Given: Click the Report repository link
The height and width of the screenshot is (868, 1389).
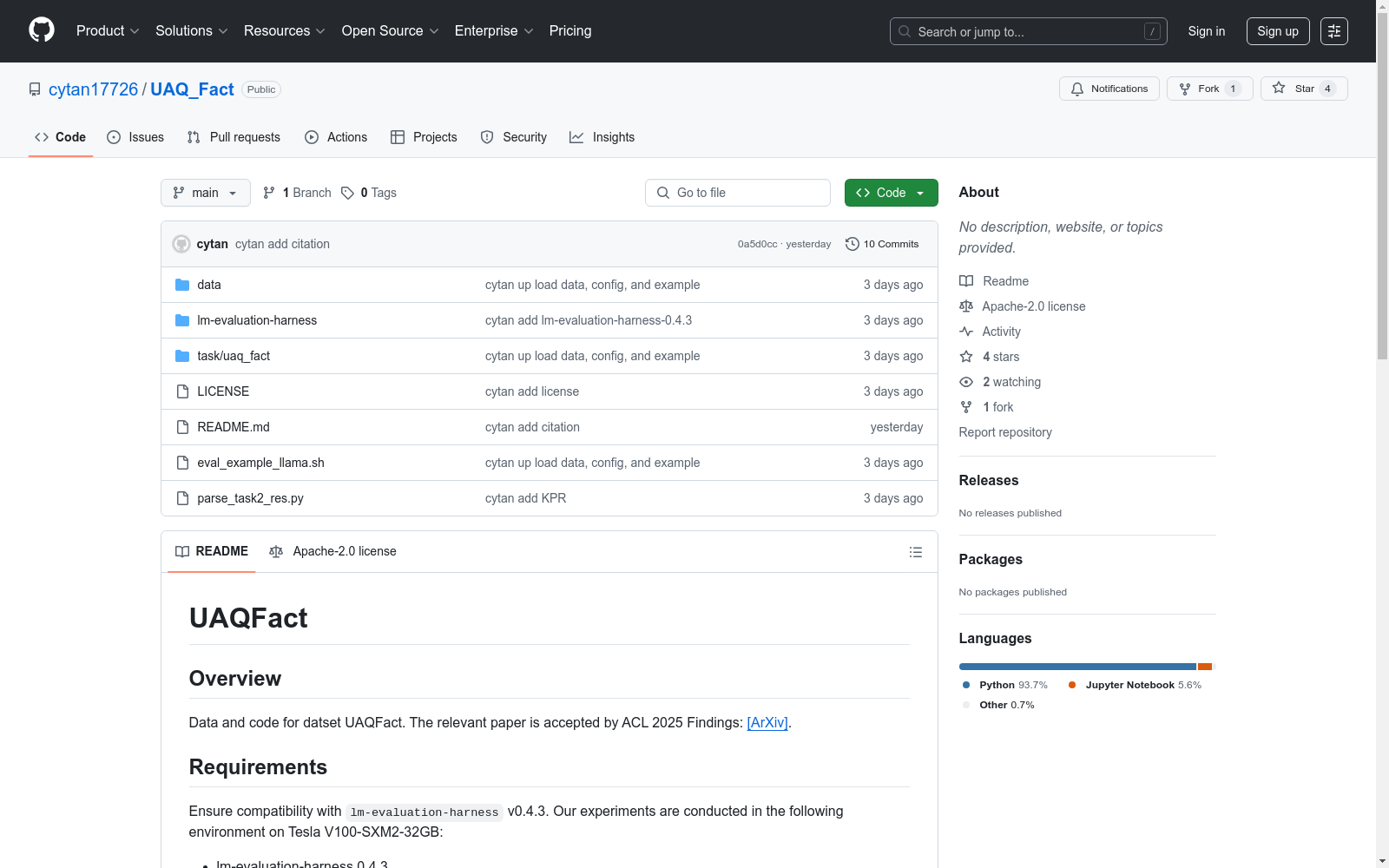Looking at the screenshot, I should 1005,432.
